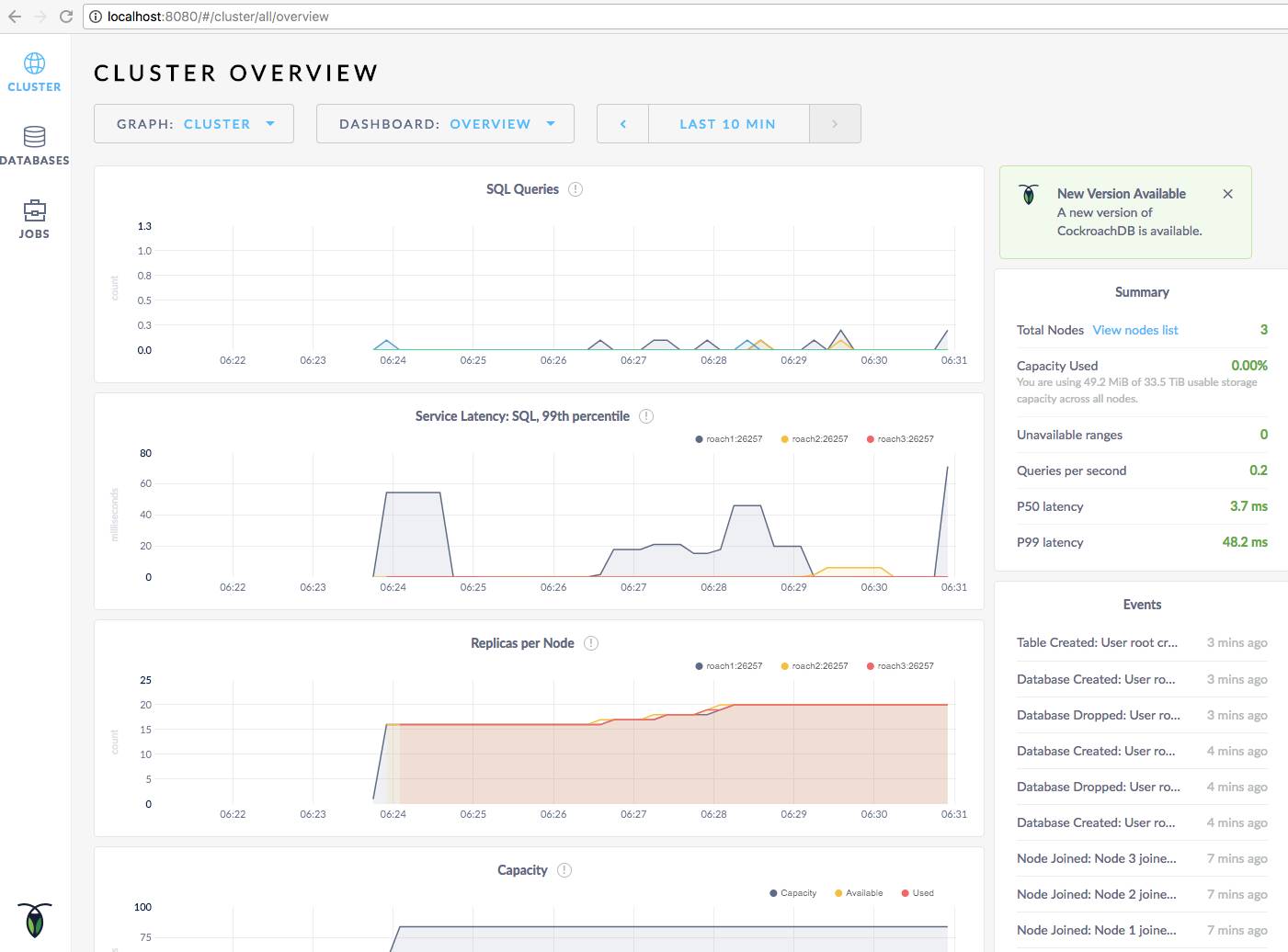Click the Capacity chart title
Screen dimensions: 1288x952
(x=522, y=870)
